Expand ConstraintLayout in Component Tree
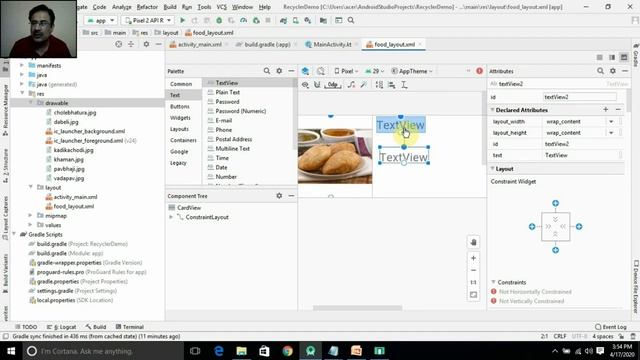Screen dimensions: 640x360 point(171,217)
